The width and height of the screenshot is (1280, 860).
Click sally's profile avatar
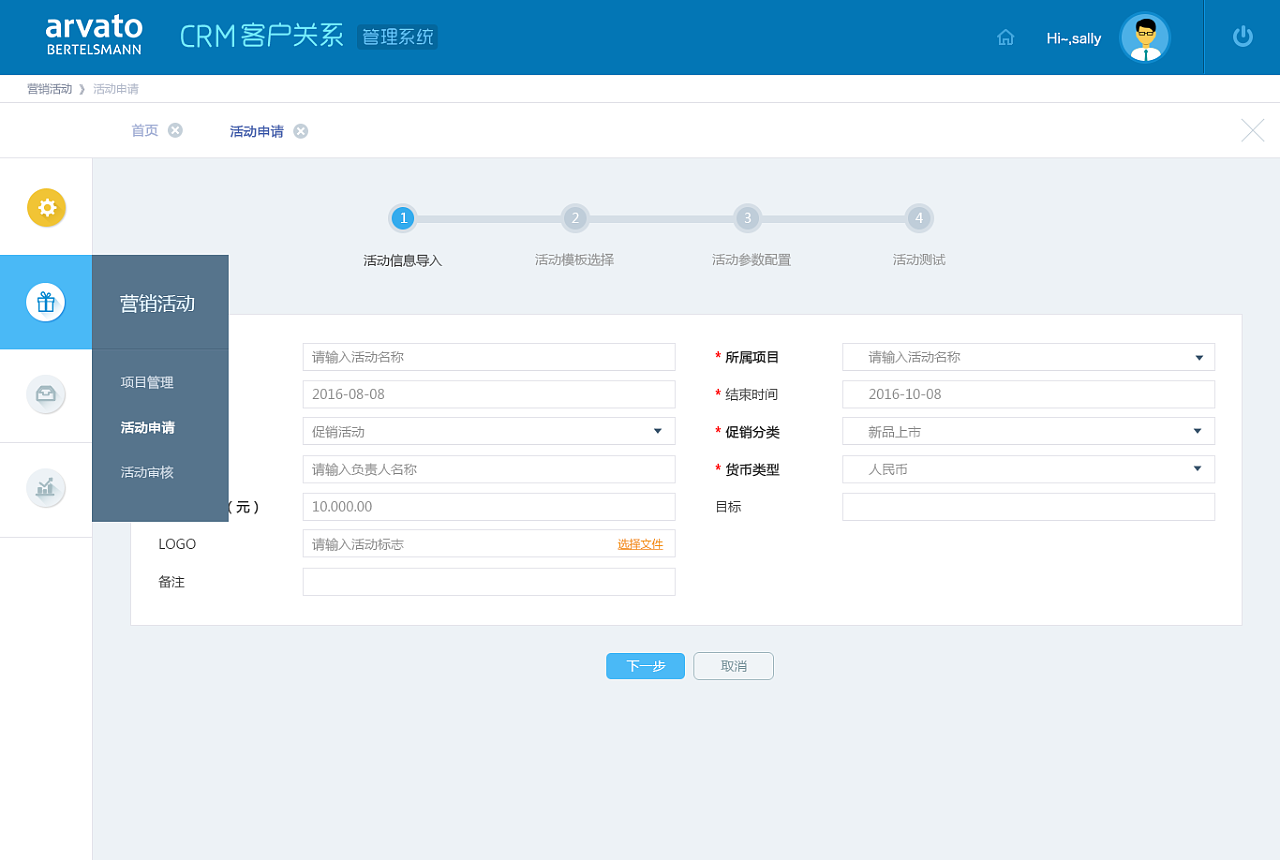pyautogui.click(x=1144, y=37)
